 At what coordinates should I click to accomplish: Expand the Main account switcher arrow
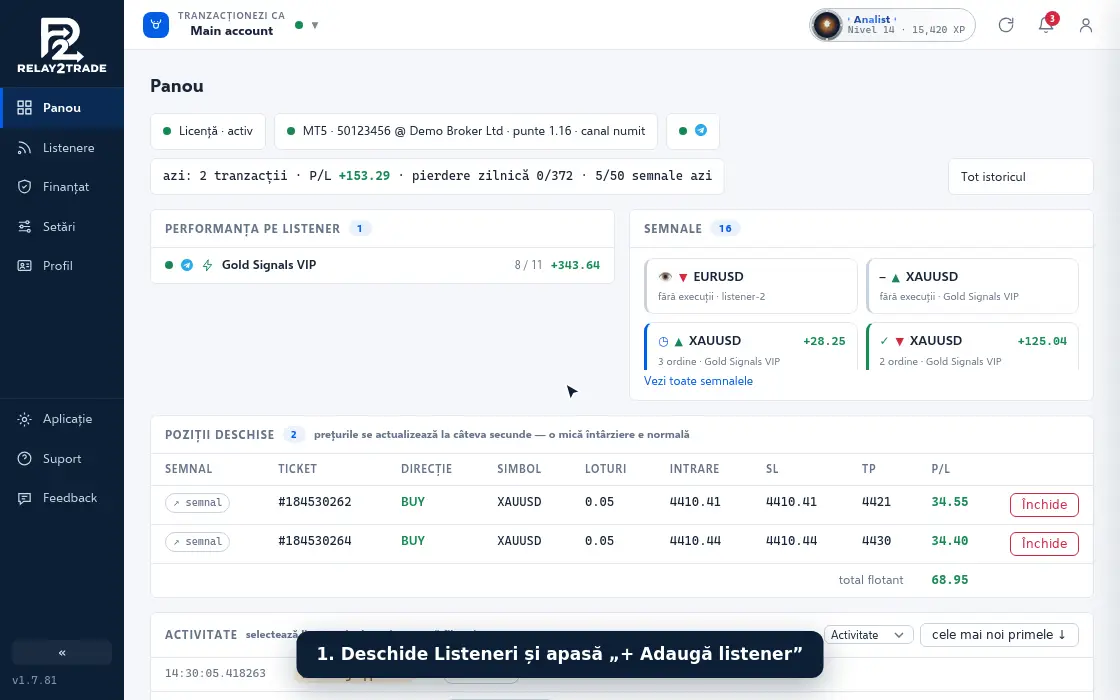click(314, 25)
